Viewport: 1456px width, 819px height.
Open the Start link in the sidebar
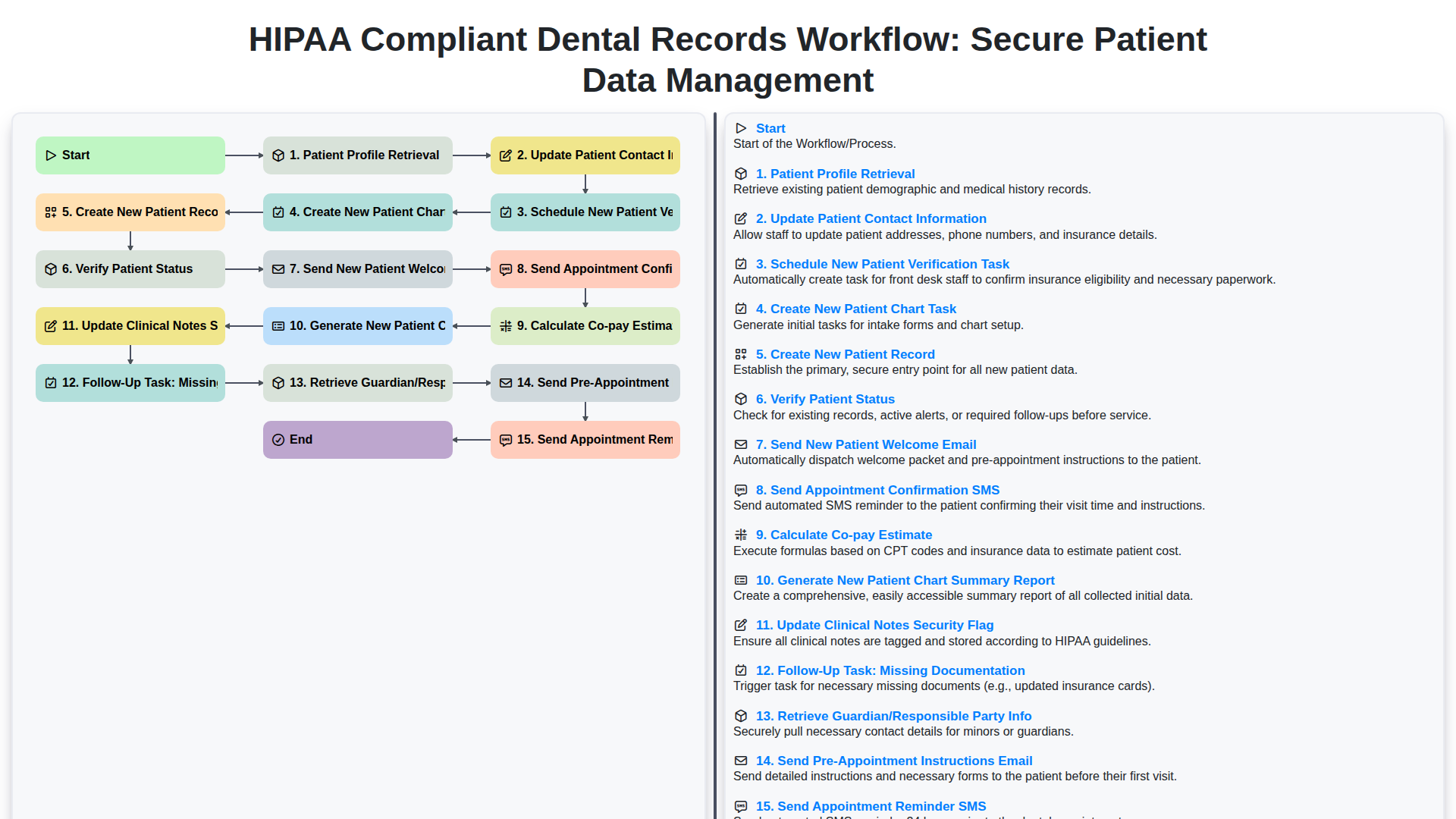point(770,128)
